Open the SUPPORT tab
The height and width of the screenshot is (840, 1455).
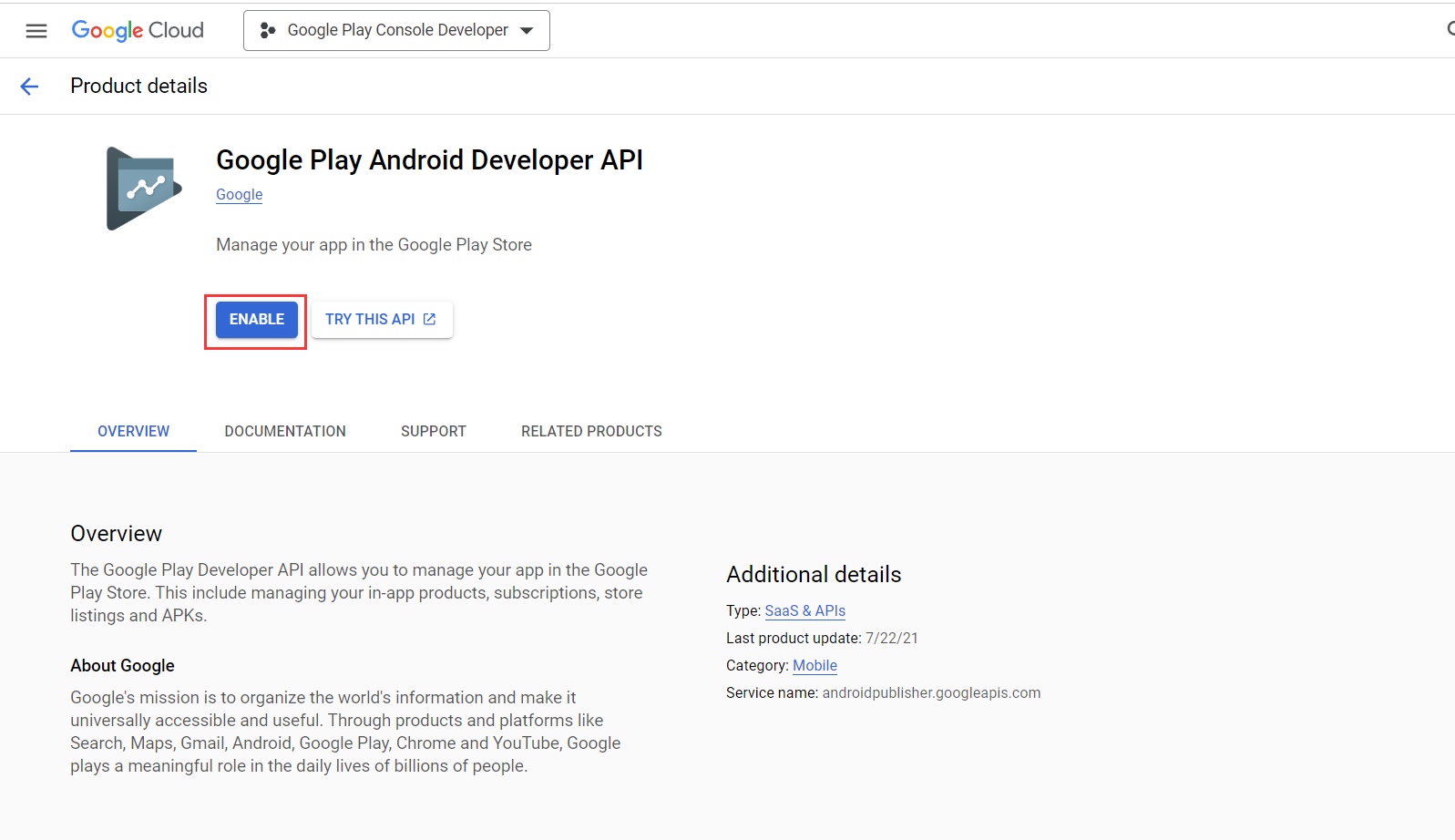pos(433,432)
